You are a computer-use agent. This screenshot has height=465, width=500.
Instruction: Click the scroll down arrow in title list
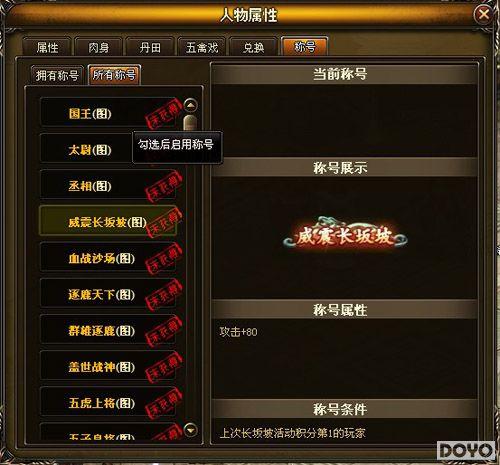[x=191, y=430]
